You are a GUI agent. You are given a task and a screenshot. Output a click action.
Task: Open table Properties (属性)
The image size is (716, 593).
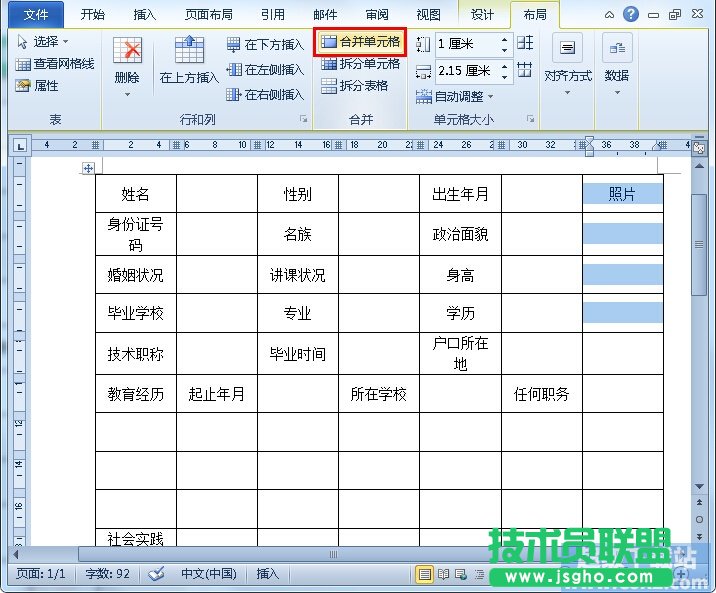(x=38, y=86)
